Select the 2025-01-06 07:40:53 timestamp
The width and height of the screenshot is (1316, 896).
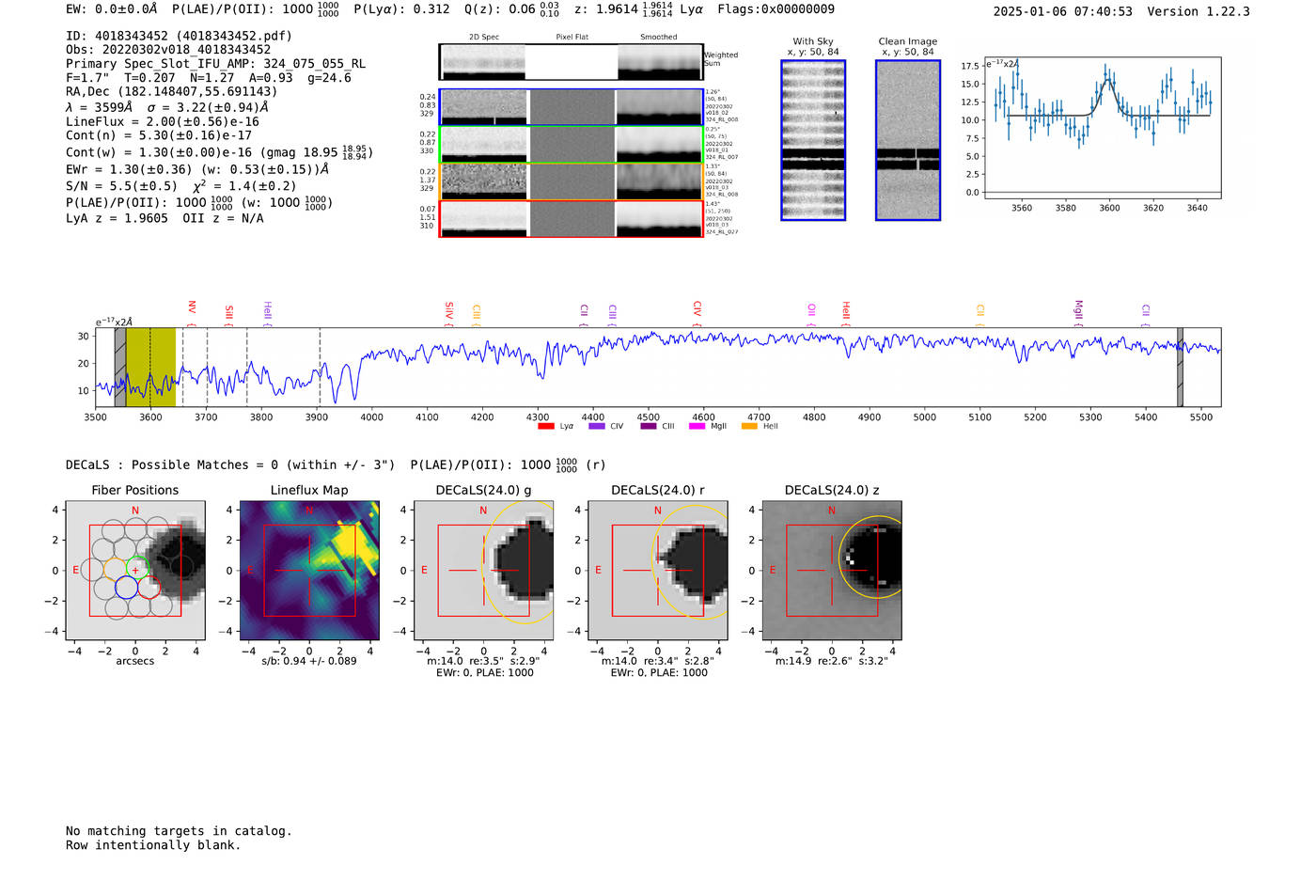click(x=1063, y=11)
